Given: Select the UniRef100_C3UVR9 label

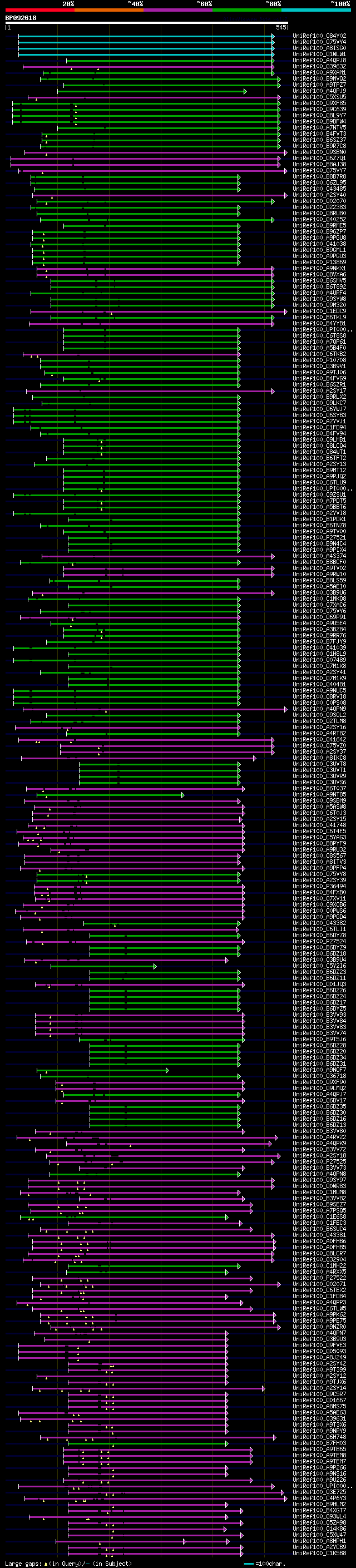Looking at the screenshot, I should click(319, 776).
